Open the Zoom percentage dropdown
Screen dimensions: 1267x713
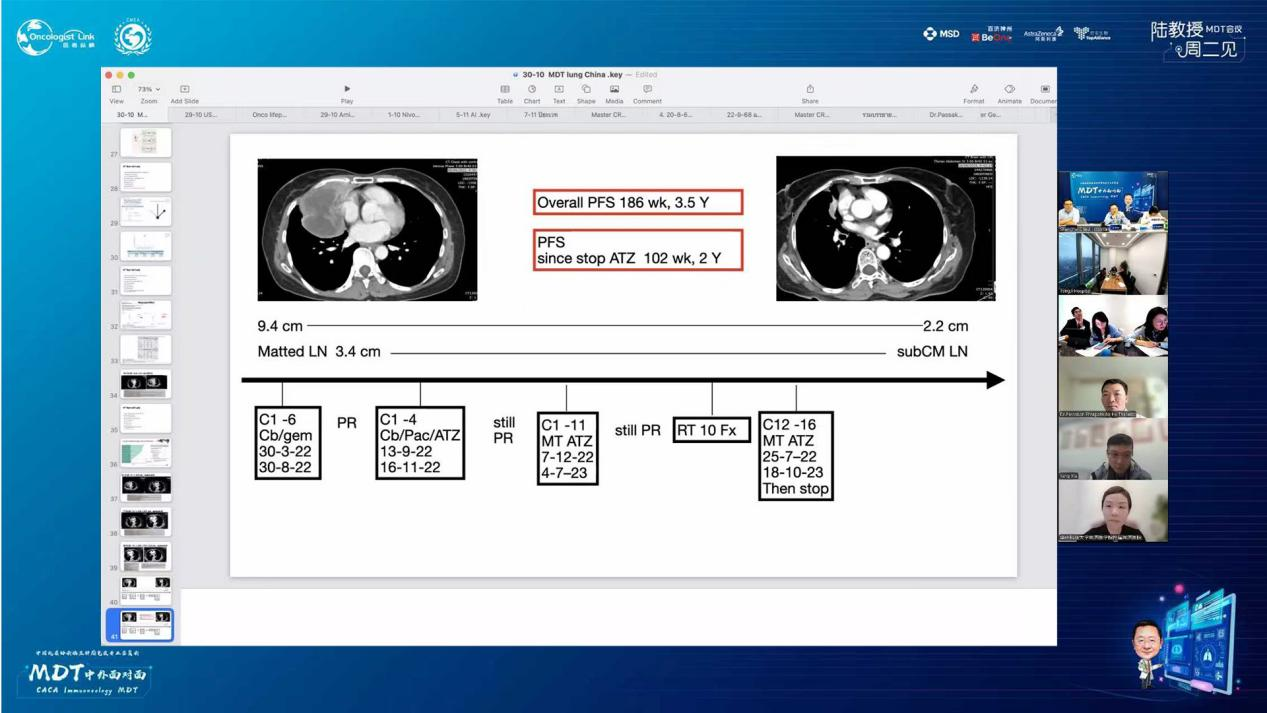(x=149, y=90)
